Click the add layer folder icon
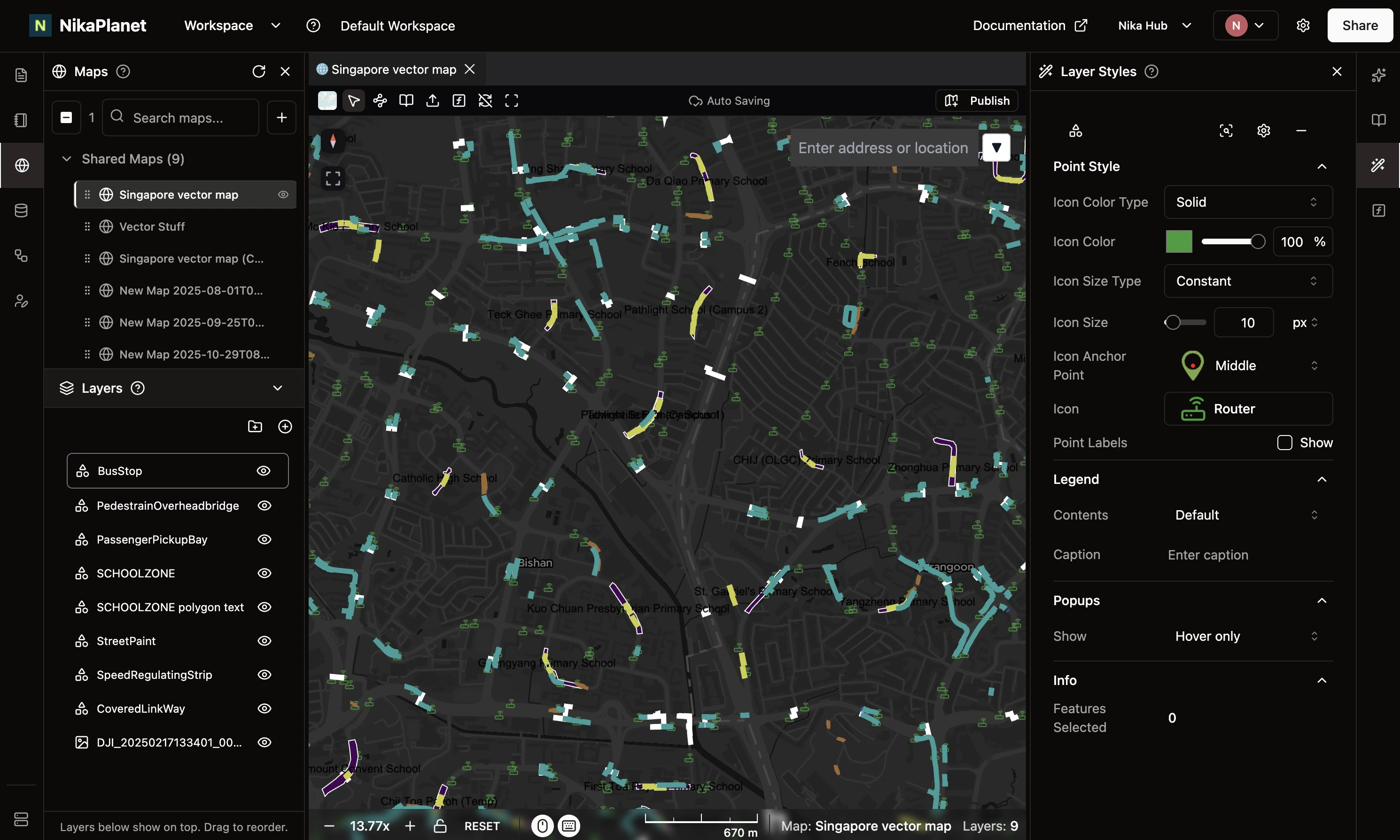The width and height of the screenshot is (1400, 840). point(255,426)
